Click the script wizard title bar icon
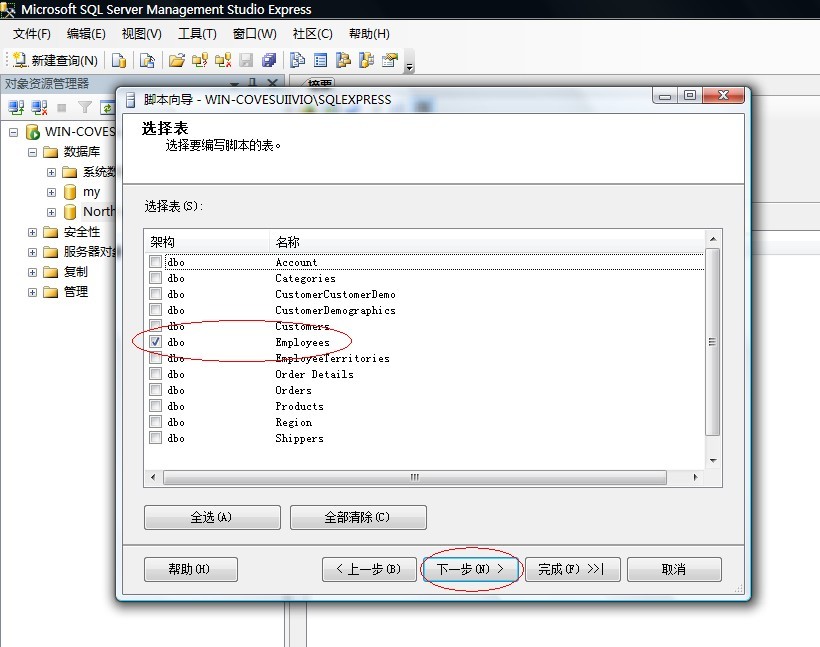This screenshot has width=820, height=647. click(x=131, y=99)
